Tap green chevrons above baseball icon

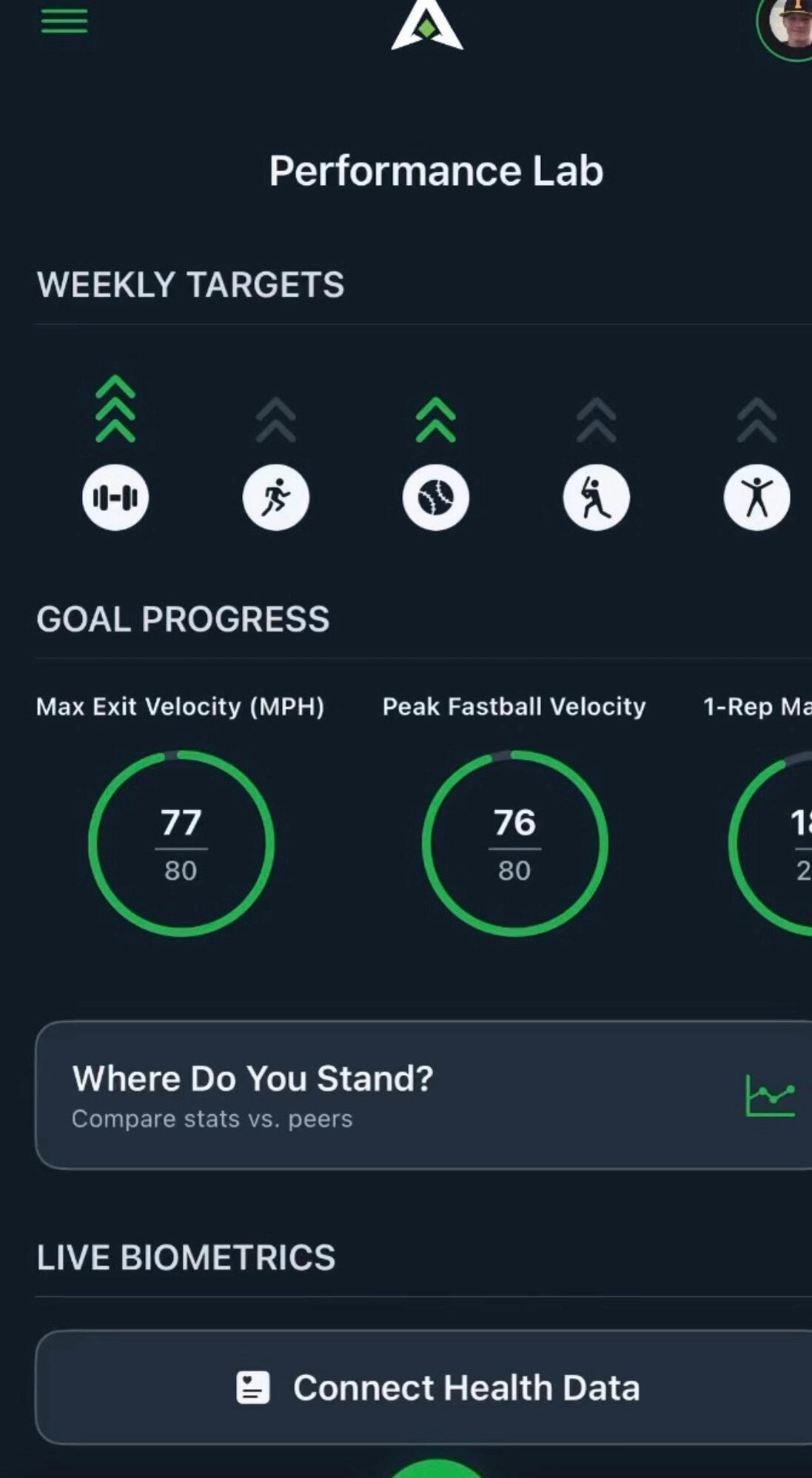[x=436, y=420]
